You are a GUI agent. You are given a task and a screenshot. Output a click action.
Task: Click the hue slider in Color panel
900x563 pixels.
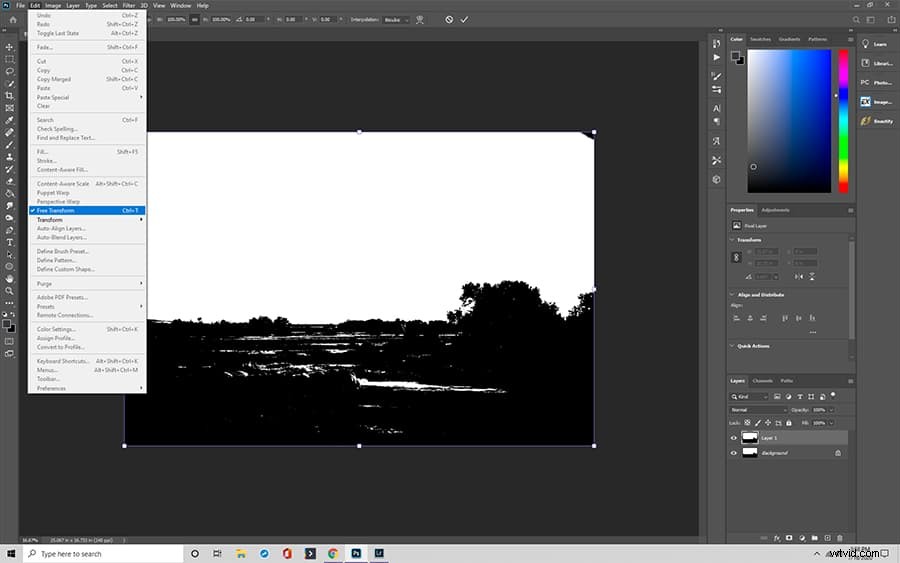tap(843, 121)
